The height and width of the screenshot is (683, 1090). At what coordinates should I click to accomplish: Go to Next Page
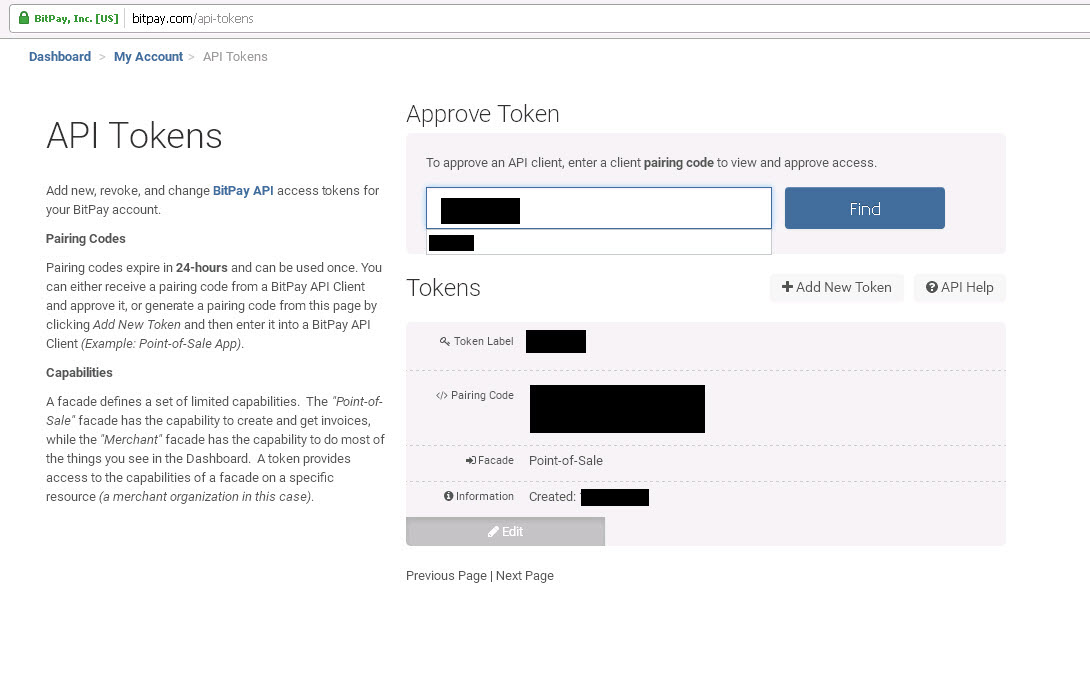525,575
